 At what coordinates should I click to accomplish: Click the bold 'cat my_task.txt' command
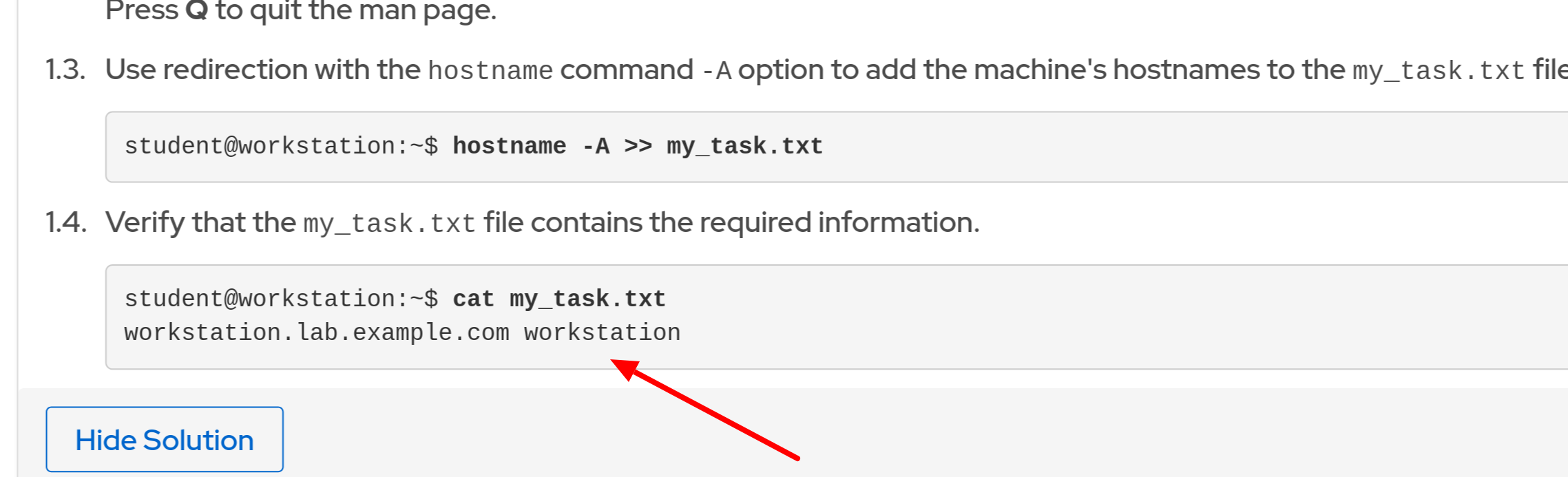click(558, 299)
